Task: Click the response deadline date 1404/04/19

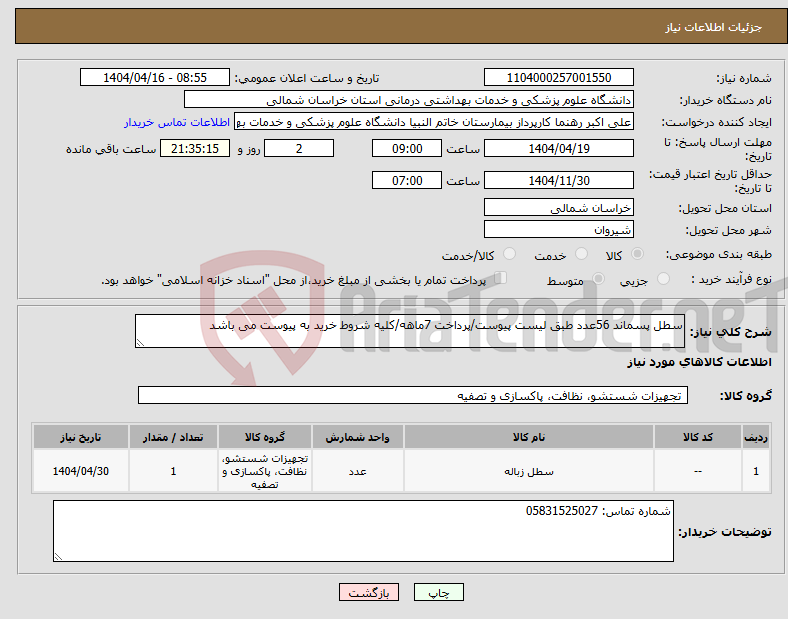Action: 559,149
